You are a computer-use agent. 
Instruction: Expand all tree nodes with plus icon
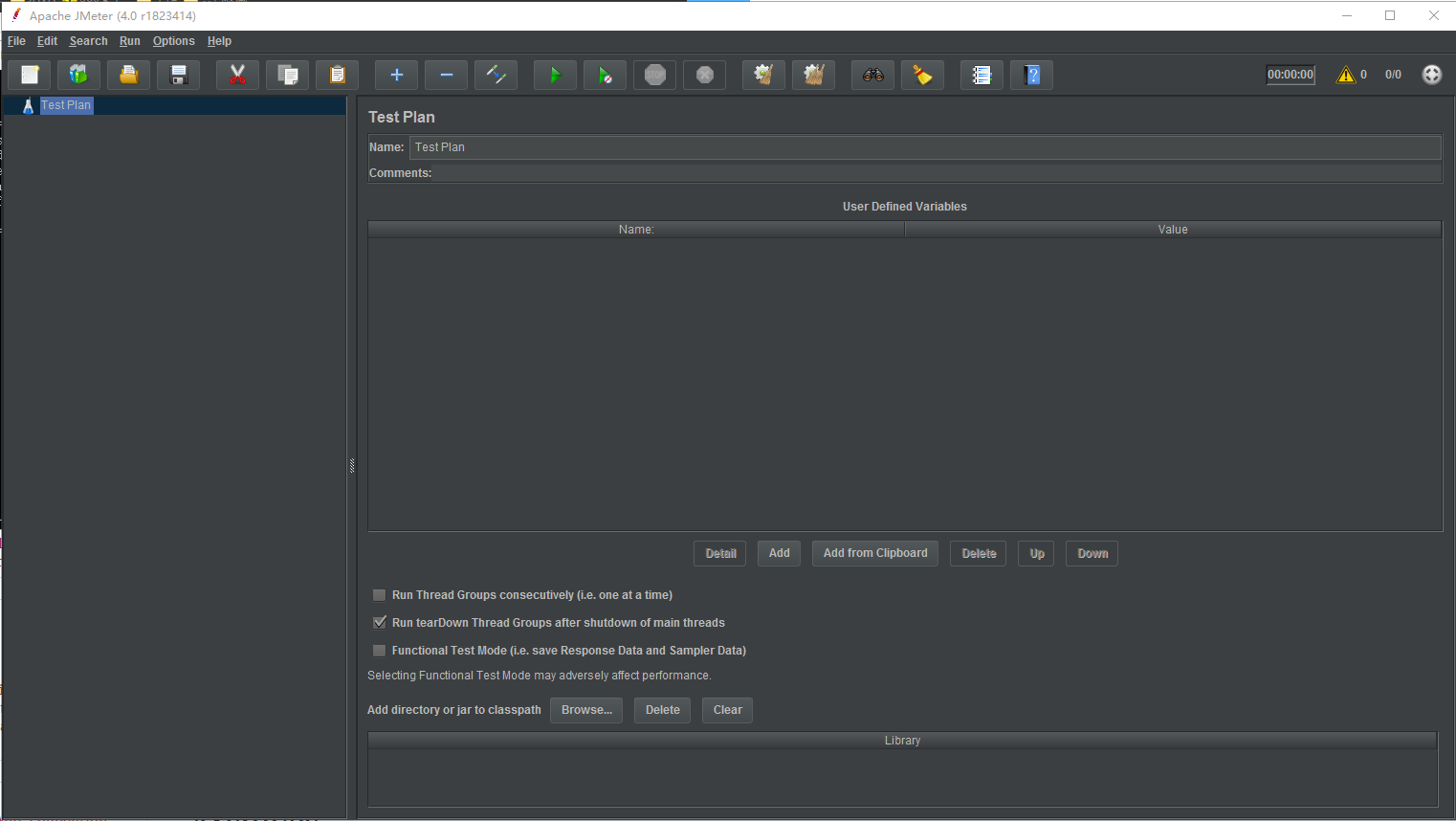coord(397,75)
